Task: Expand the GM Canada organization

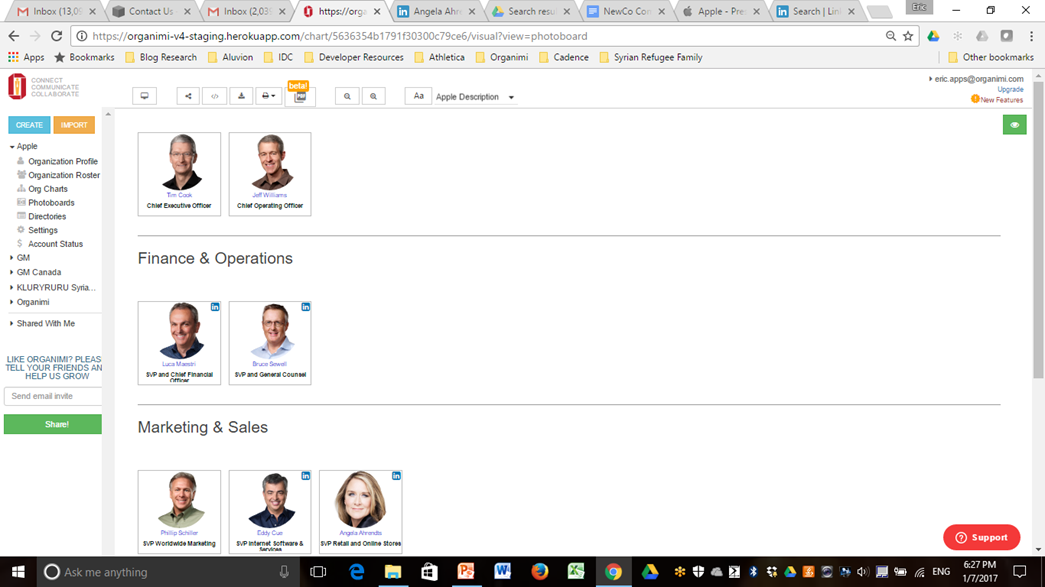Action: [12, 273]
